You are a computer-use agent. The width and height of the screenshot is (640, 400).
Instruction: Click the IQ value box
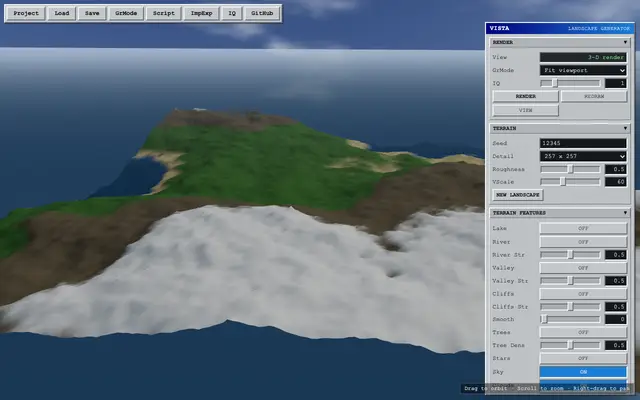point(616,83)
